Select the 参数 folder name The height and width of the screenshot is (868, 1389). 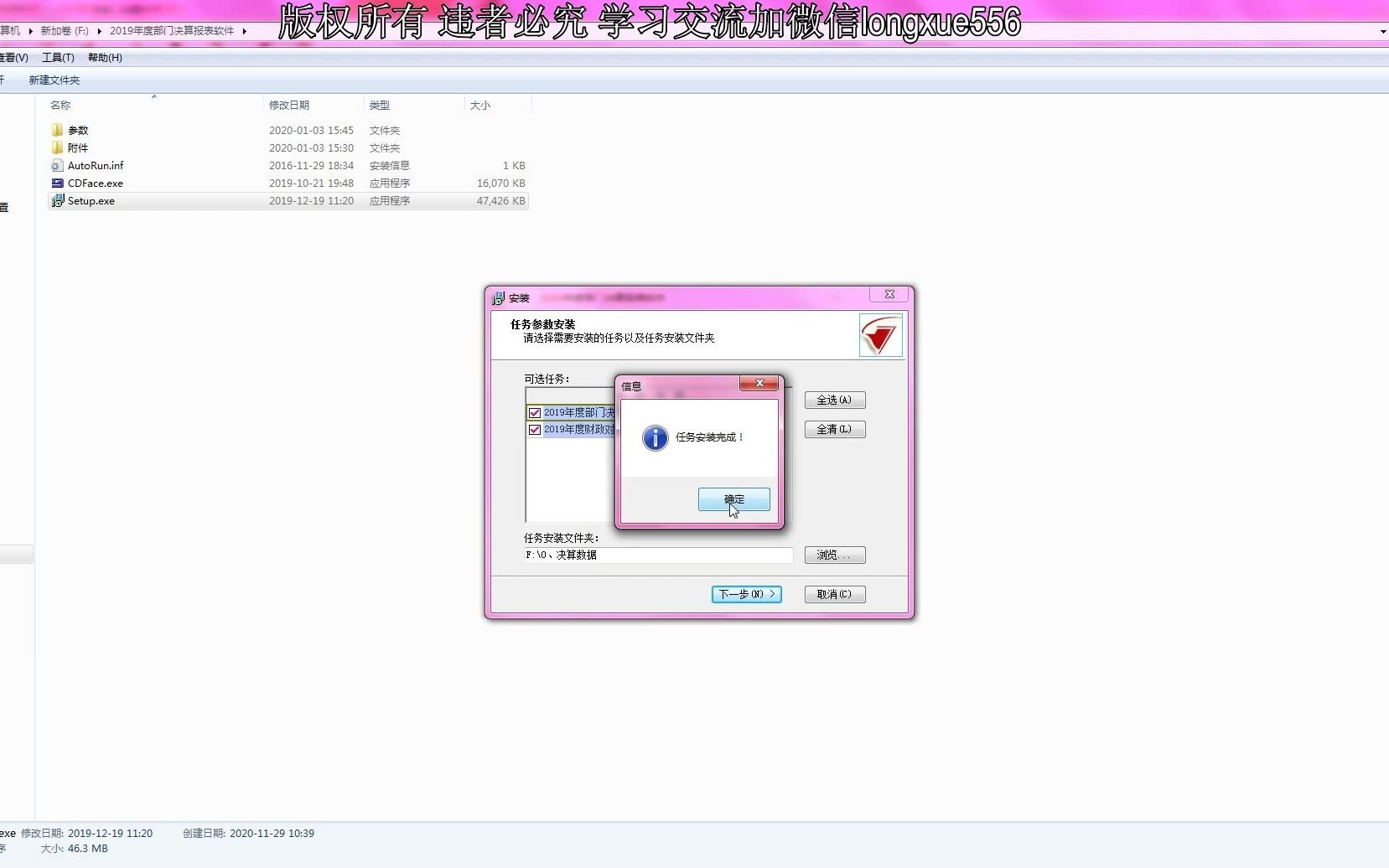pyautogui.click(x=78, y=130)
